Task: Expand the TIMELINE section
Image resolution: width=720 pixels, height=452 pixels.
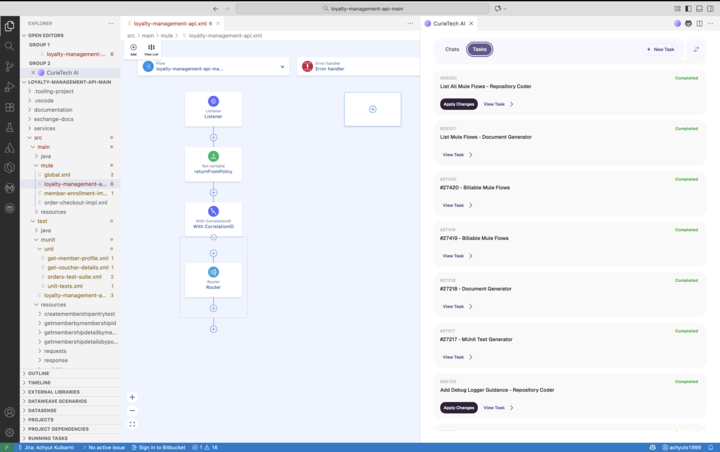Action: pos(71,383)
